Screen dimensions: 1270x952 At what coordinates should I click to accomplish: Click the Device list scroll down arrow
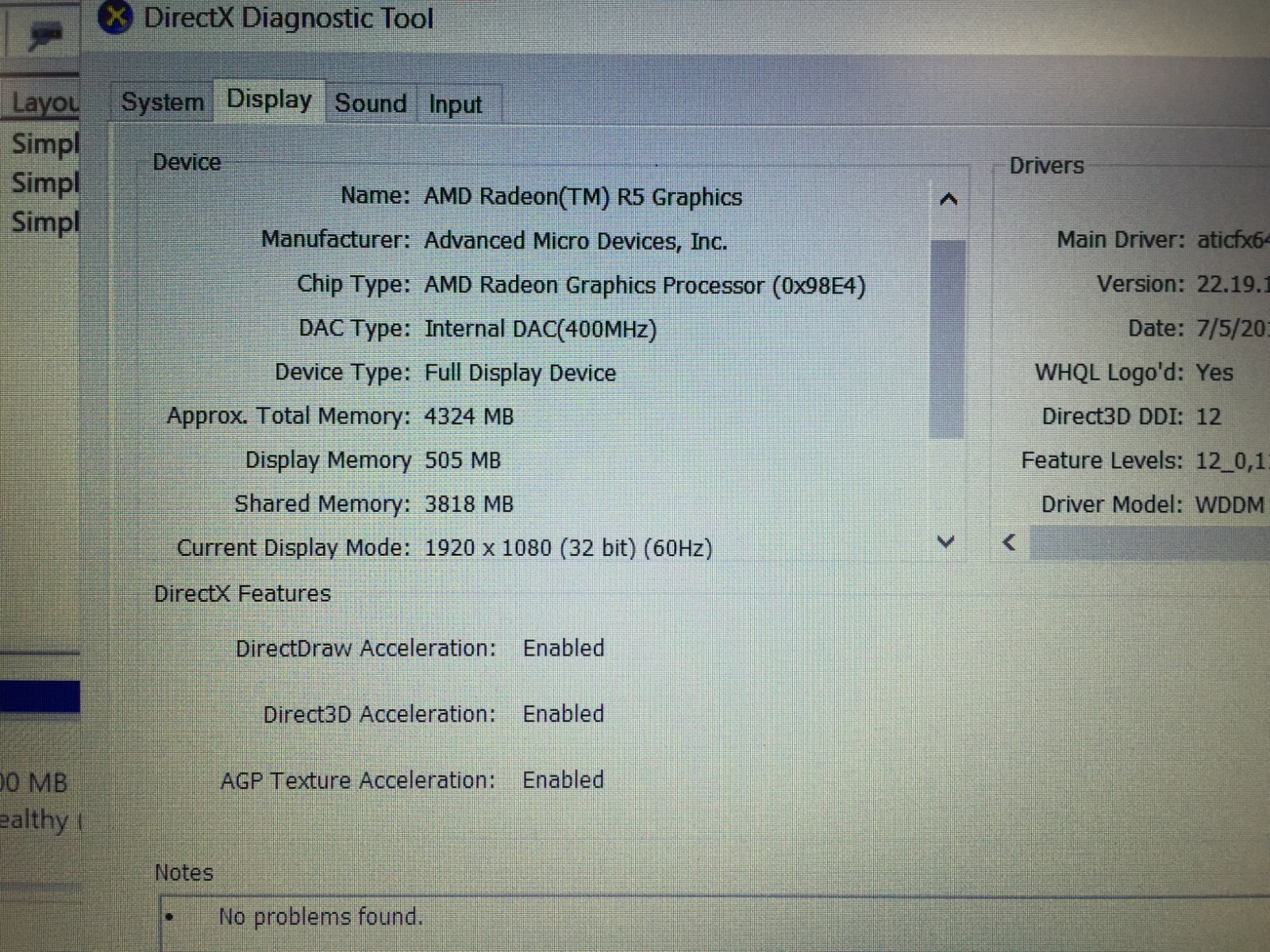[945, 543]
